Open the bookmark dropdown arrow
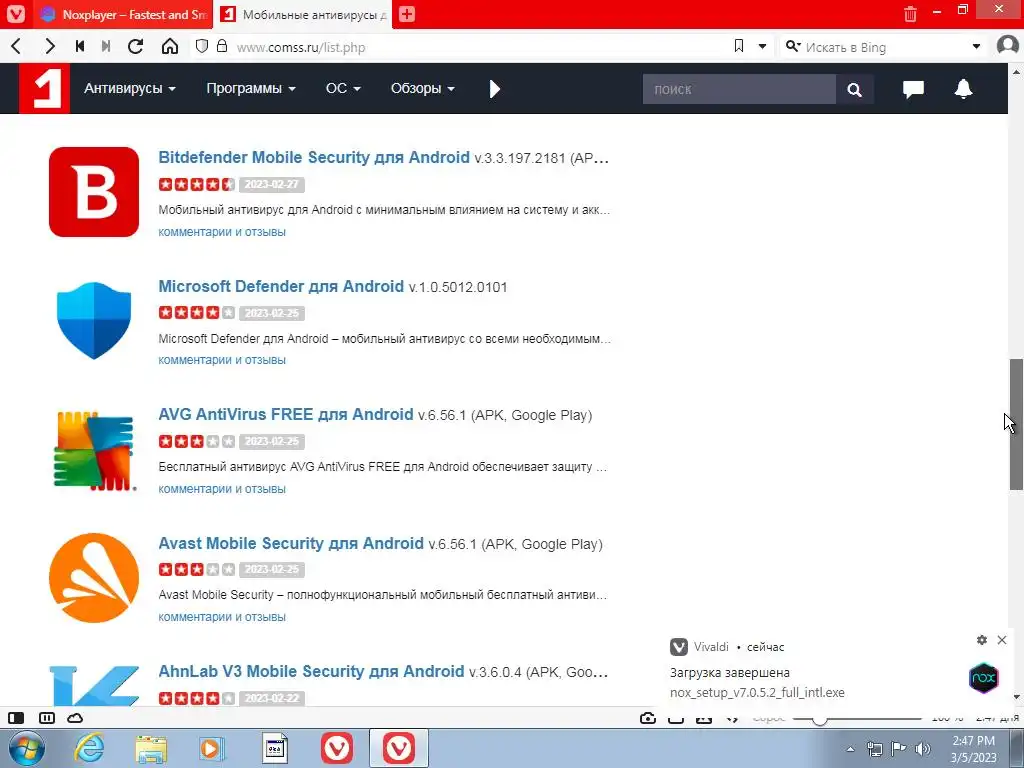This screenshot has height=768, width=1024. (x=762, y=46)
